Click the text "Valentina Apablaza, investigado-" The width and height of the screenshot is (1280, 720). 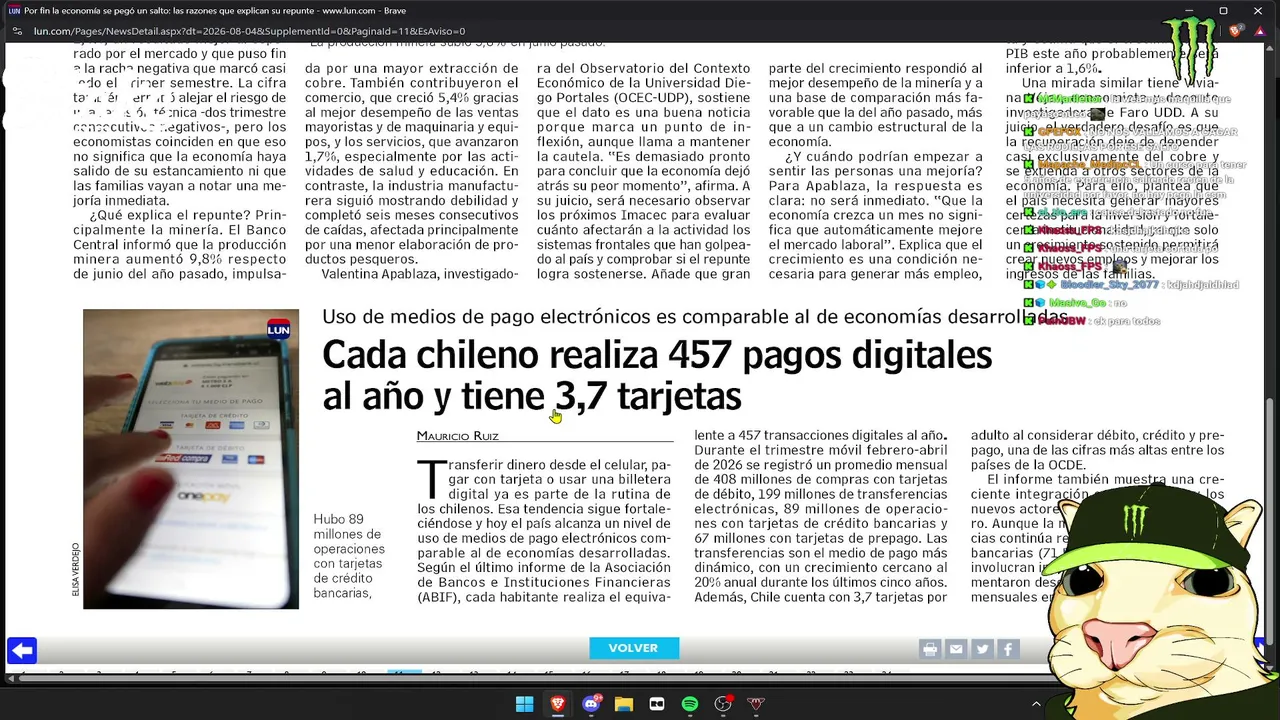(420, 274)
